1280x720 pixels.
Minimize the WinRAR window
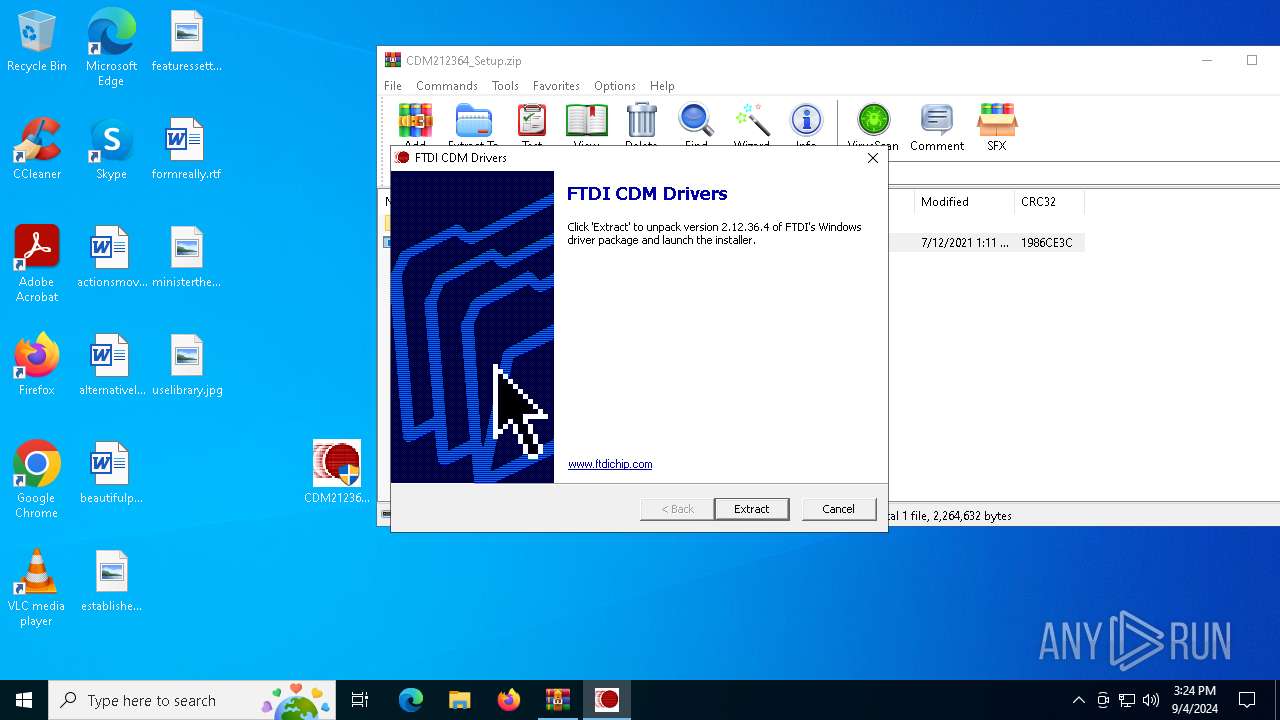(1206, 60)
